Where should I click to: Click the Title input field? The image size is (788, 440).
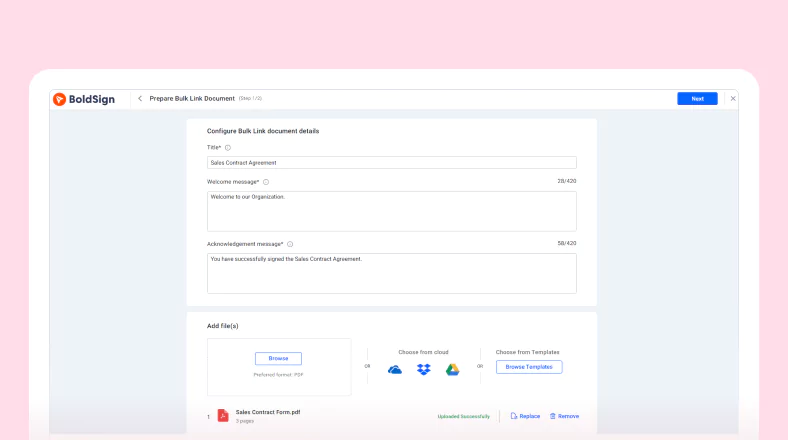[x=391, y=163]
